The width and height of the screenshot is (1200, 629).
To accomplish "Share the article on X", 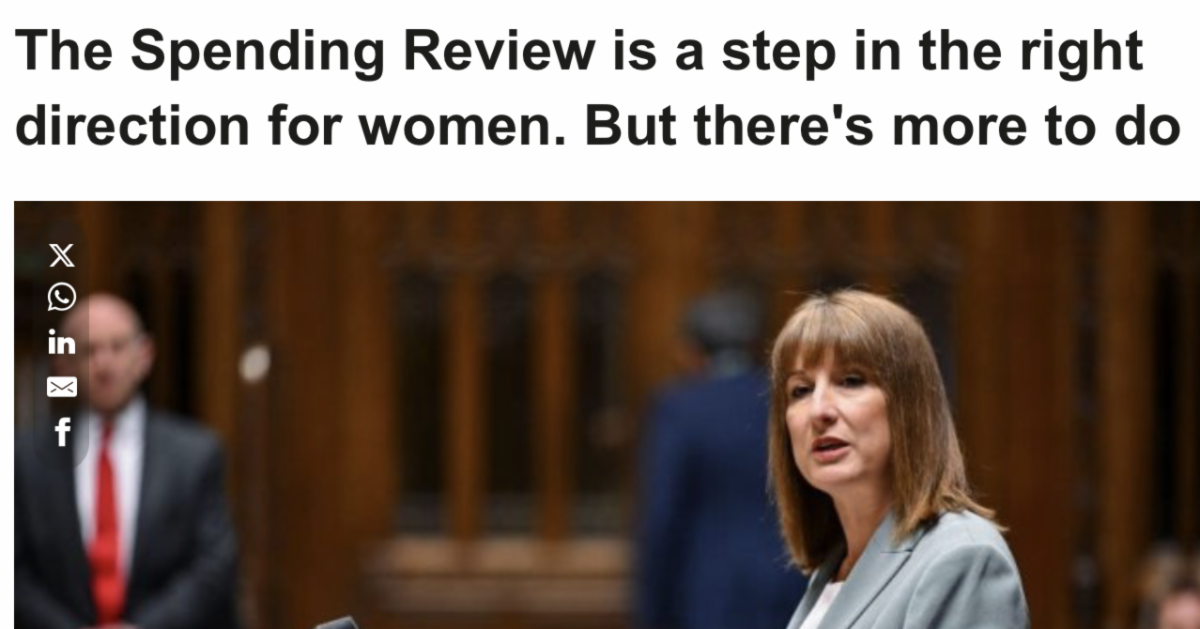I will pyautogui.click(x=61, y=257).
